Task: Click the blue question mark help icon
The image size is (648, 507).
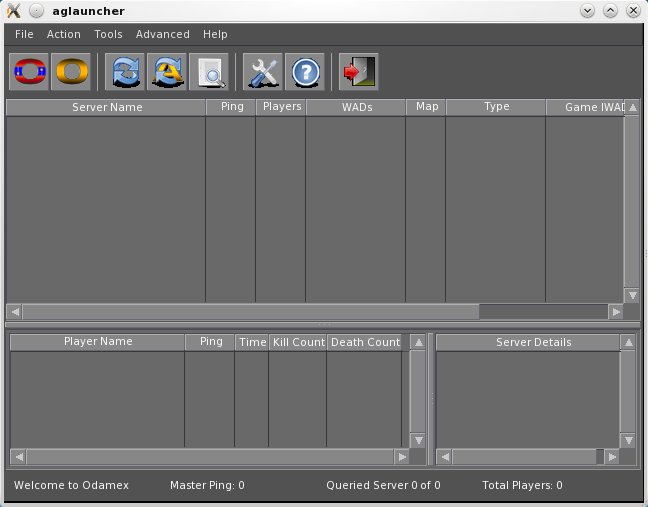Action: tap(305, 72)
